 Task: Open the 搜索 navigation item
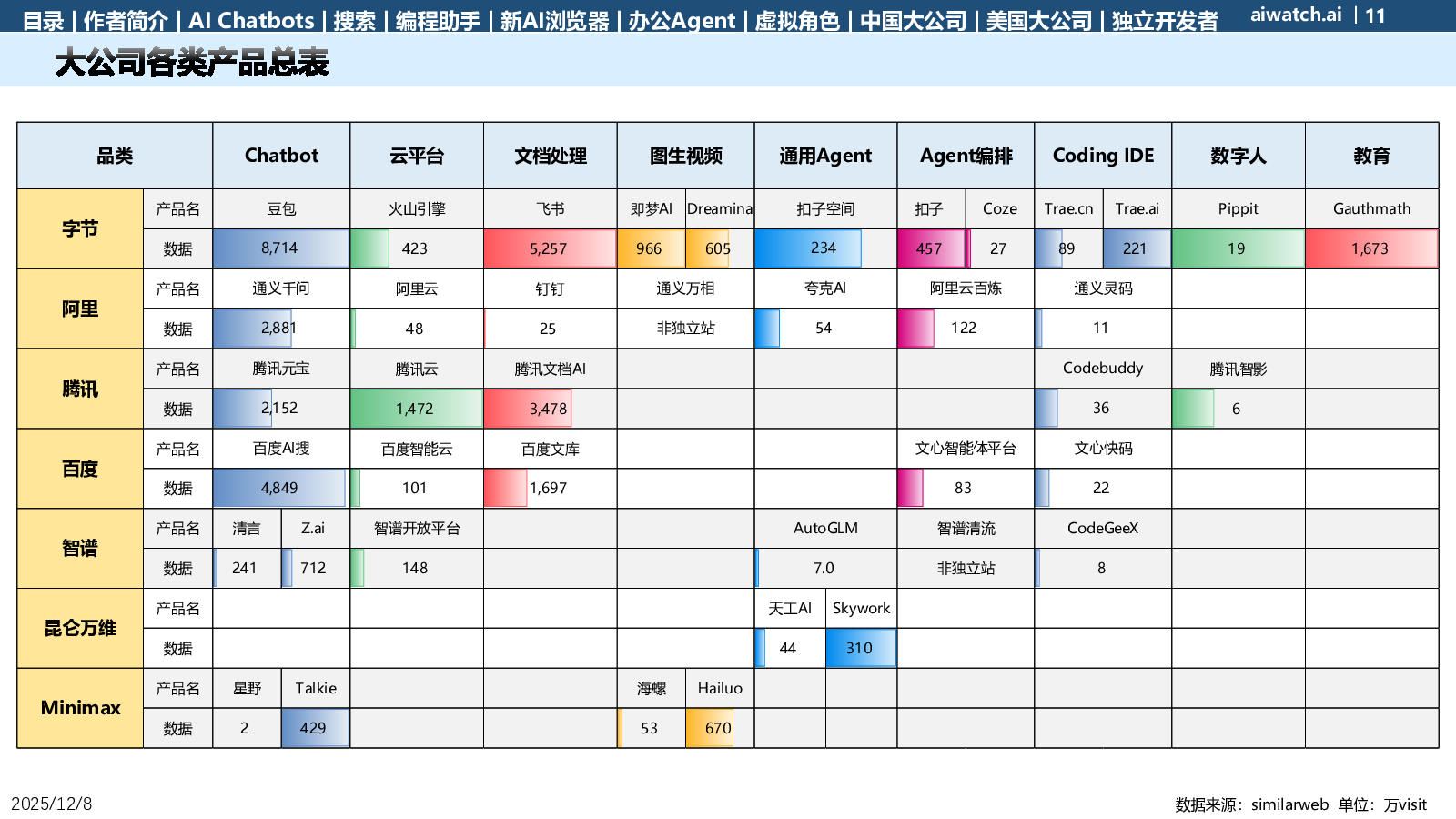(x=354, y=20)
